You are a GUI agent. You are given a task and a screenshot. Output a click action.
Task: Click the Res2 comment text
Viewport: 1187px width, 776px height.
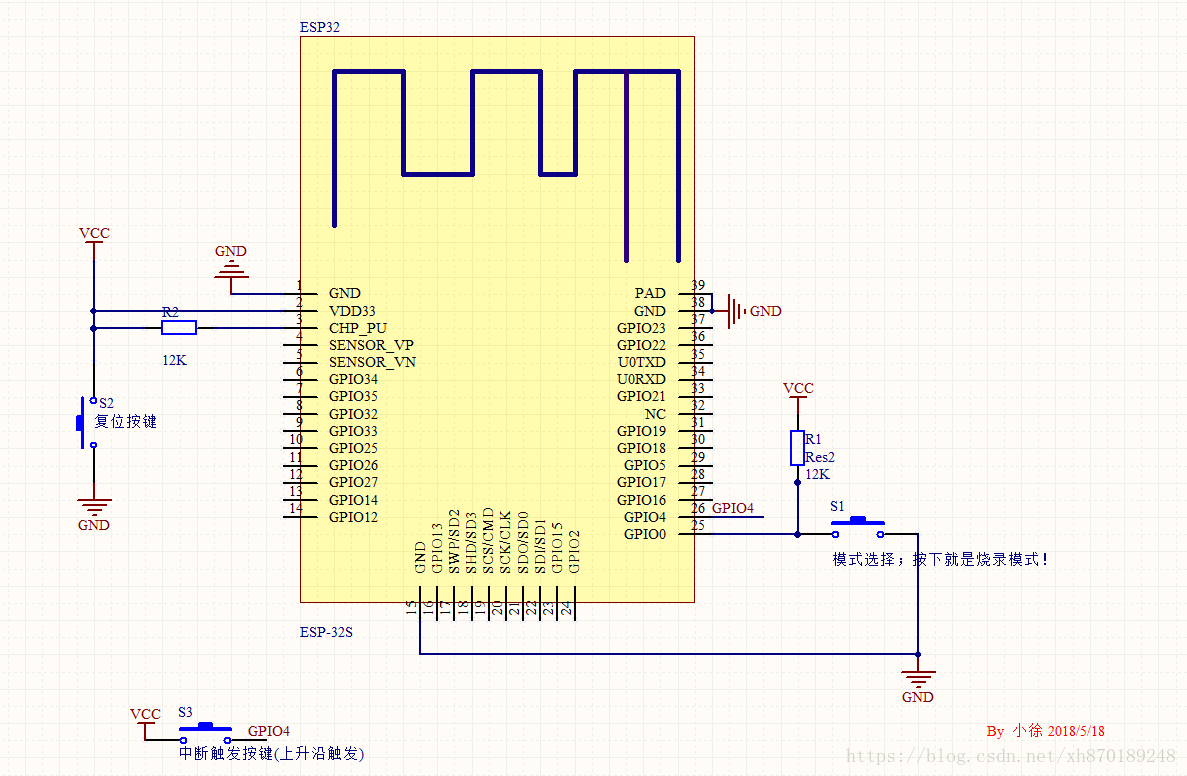pyautogui.click(x=820, y=457)
